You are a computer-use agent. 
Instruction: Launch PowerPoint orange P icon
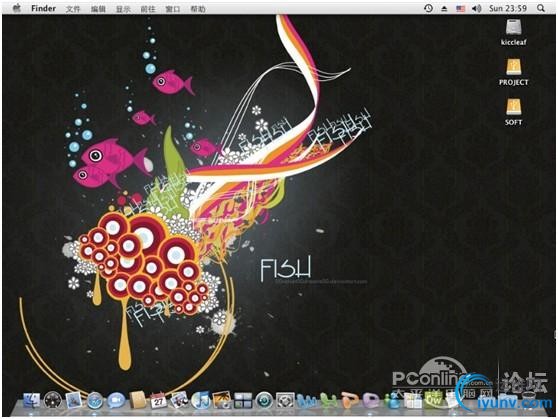tap(349, 401)
